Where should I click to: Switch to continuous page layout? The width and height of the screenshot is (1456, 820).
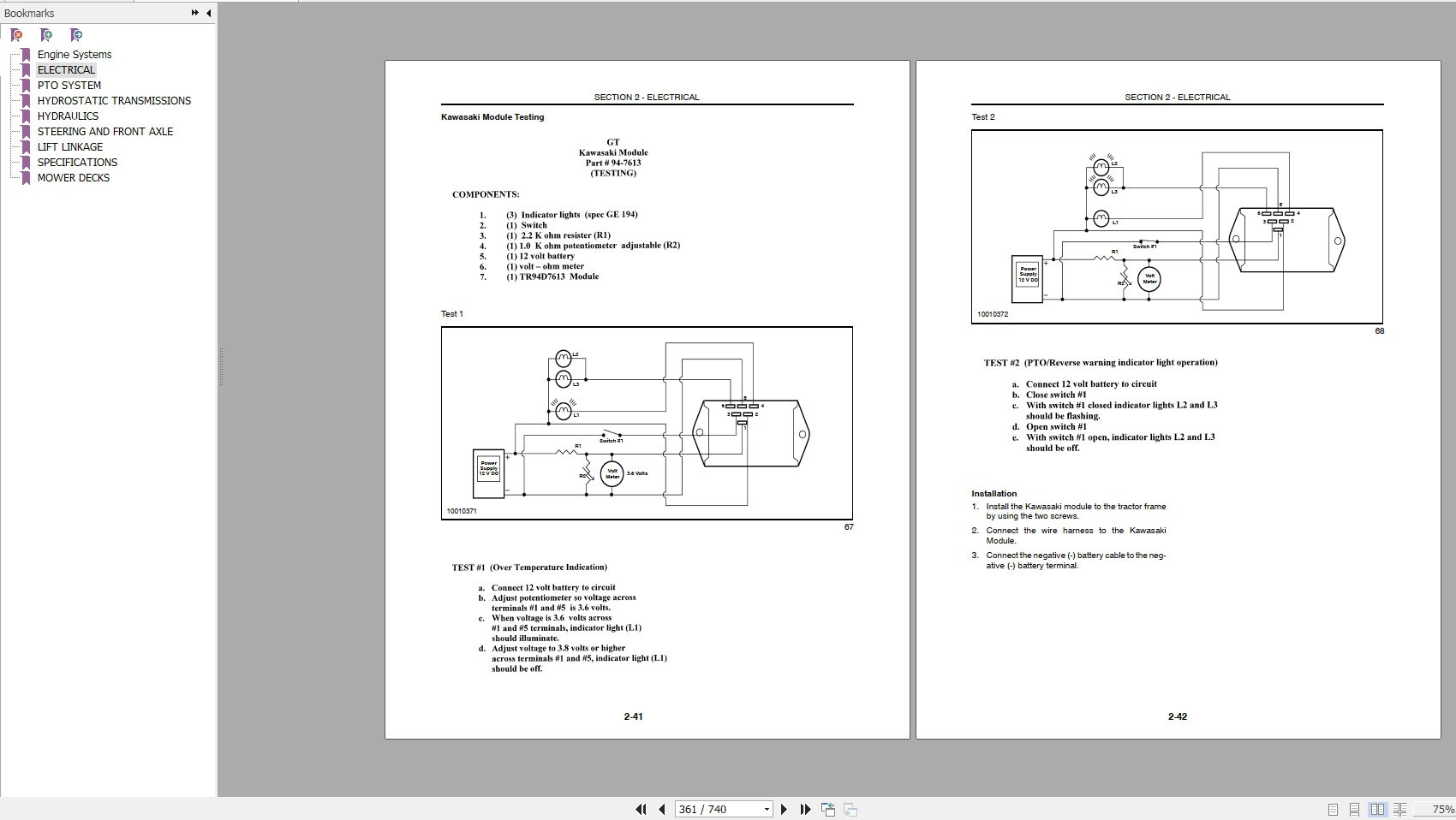(1355, 809)
